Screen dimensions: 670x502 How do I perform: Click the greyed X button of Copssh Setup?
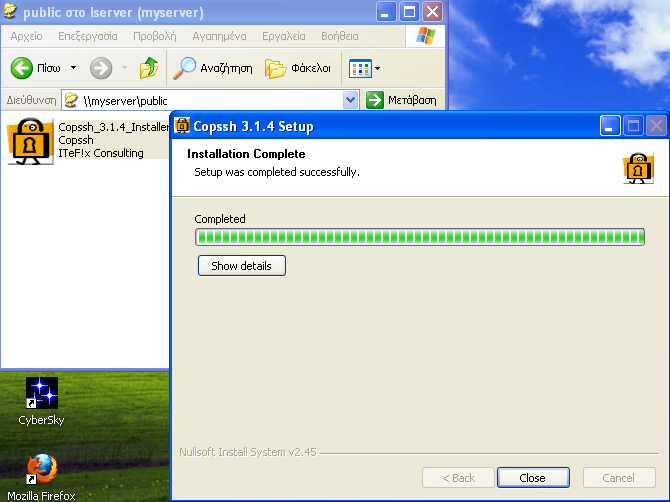pos(656,126)
